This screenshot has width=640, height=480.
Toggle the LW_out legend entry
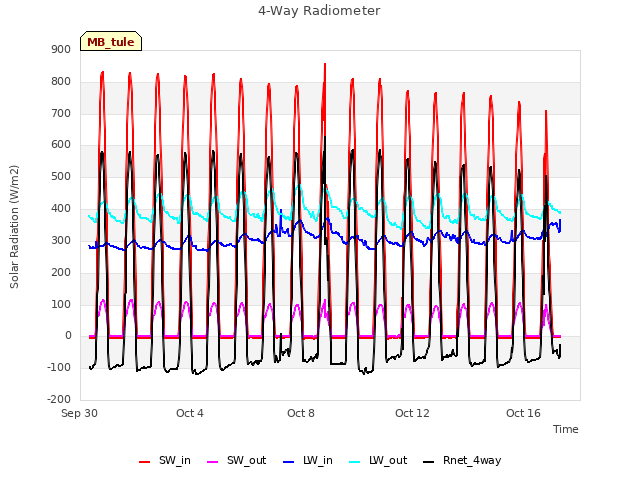coord(378,460)
